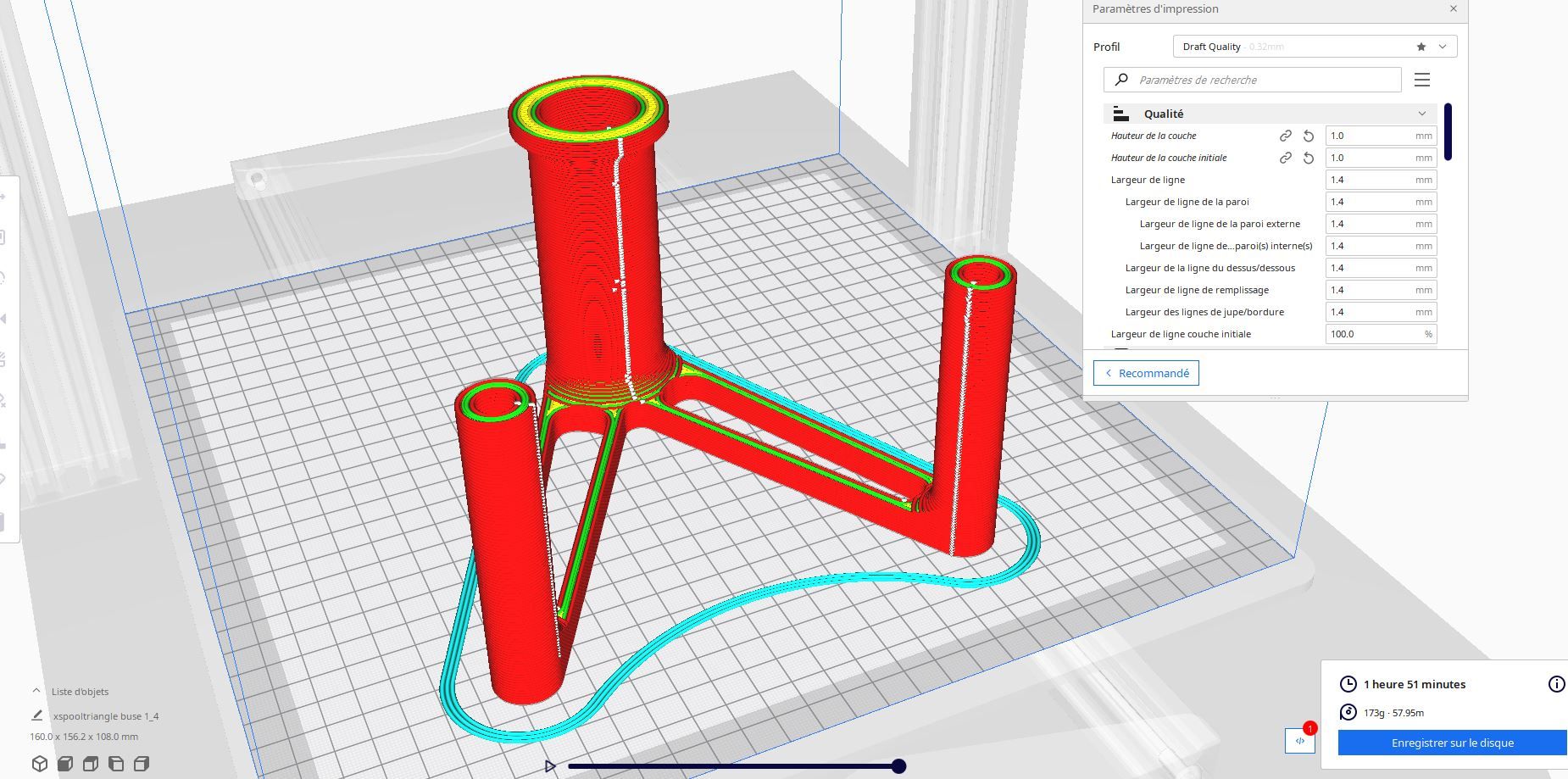
Task: Click the material spool icon beside 173g
Action: tap(1348, 713)
